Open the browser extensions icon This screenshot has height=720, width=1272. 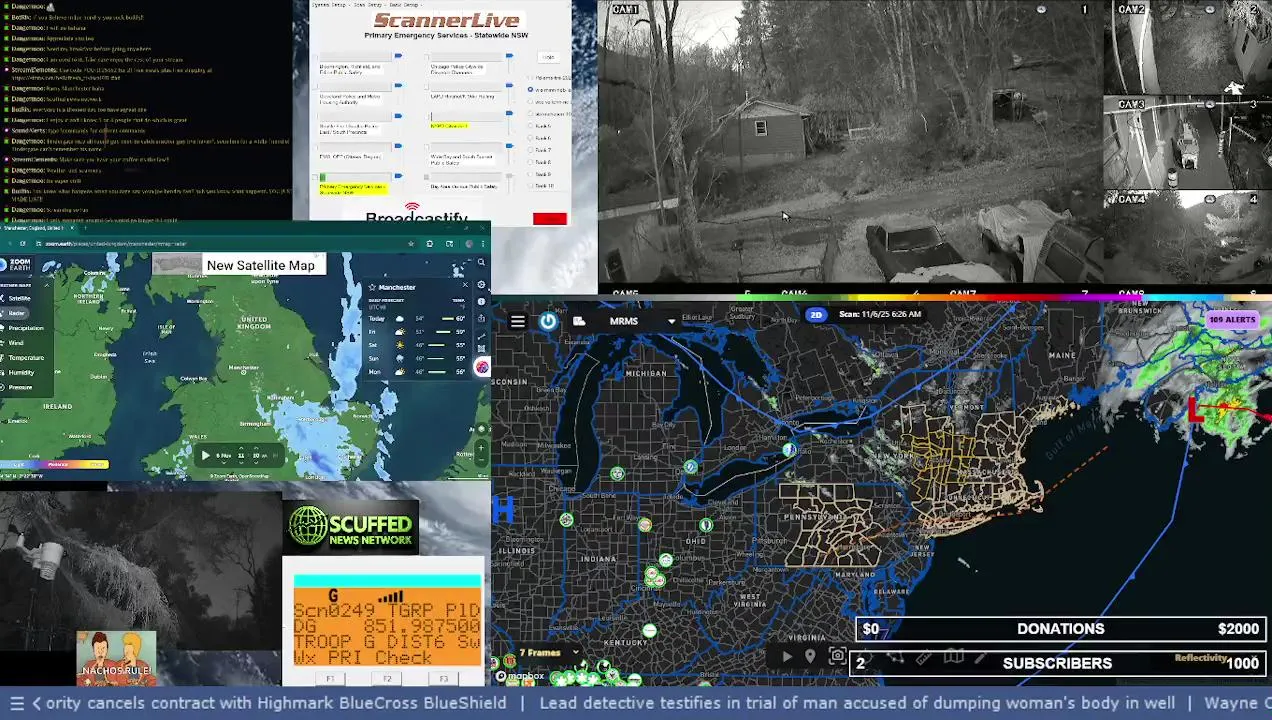(430, 244)
